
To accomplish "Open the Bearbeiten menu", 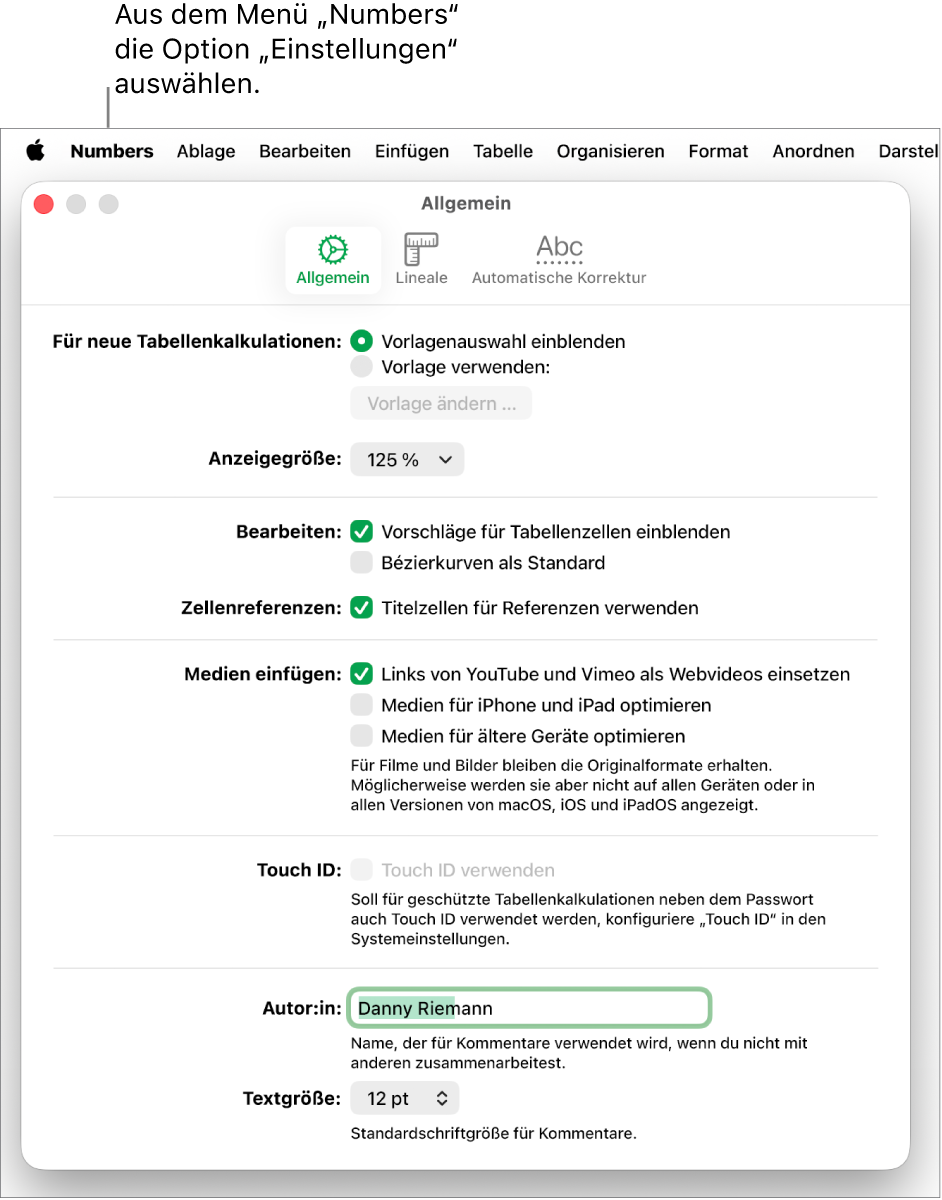I will coord(305,151).
